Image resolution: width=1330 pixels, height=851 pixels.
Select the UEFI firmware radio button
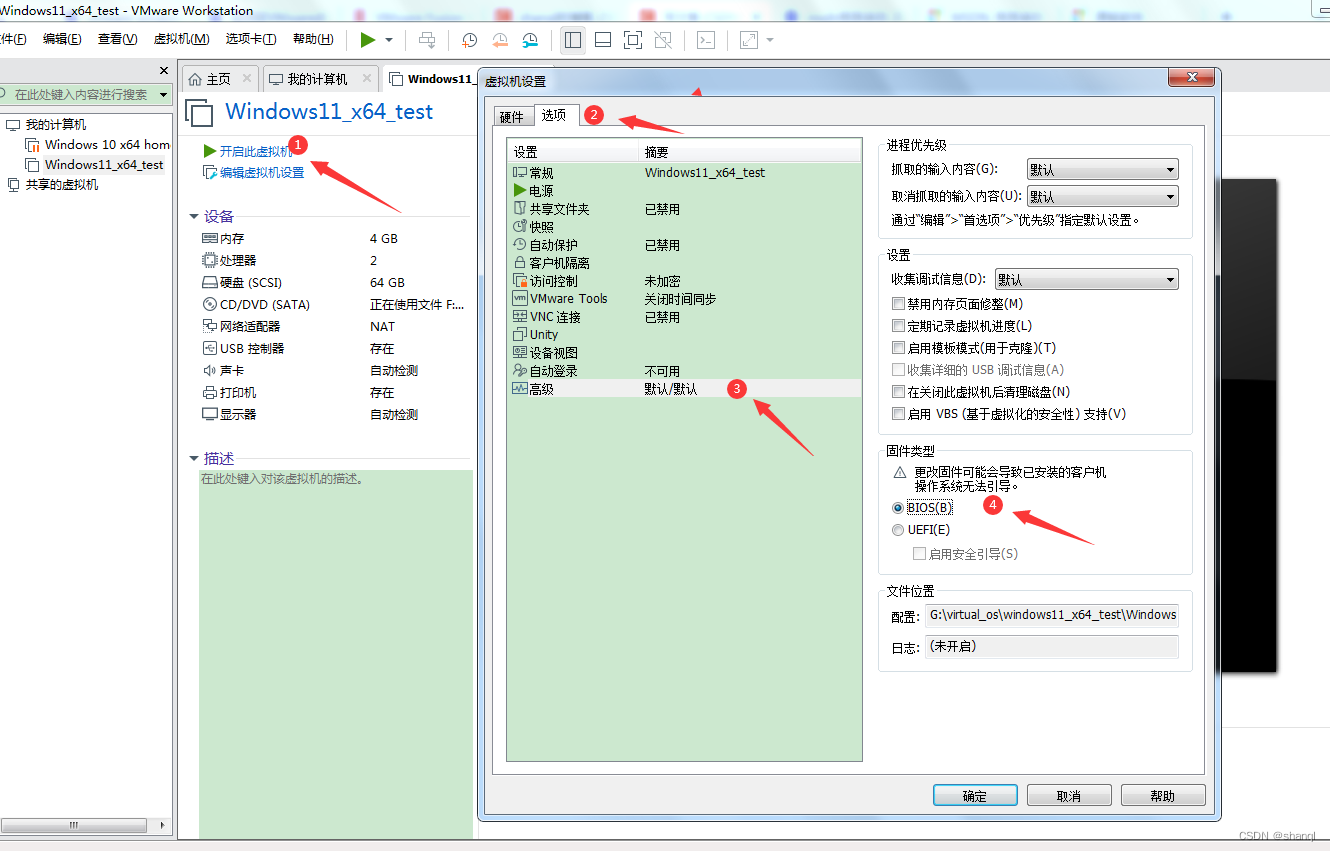click(897, 530)
